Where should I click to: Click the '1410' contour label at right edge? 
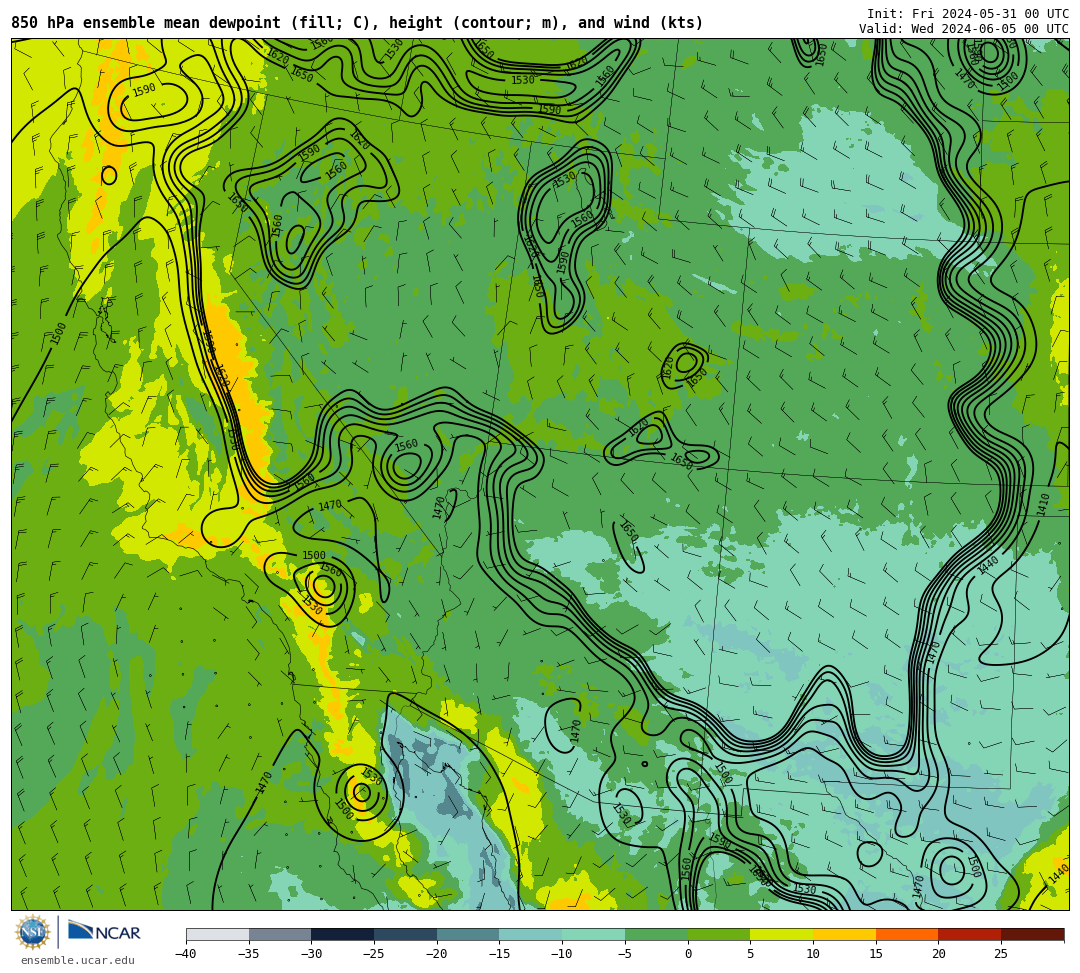coord(1043,504)
